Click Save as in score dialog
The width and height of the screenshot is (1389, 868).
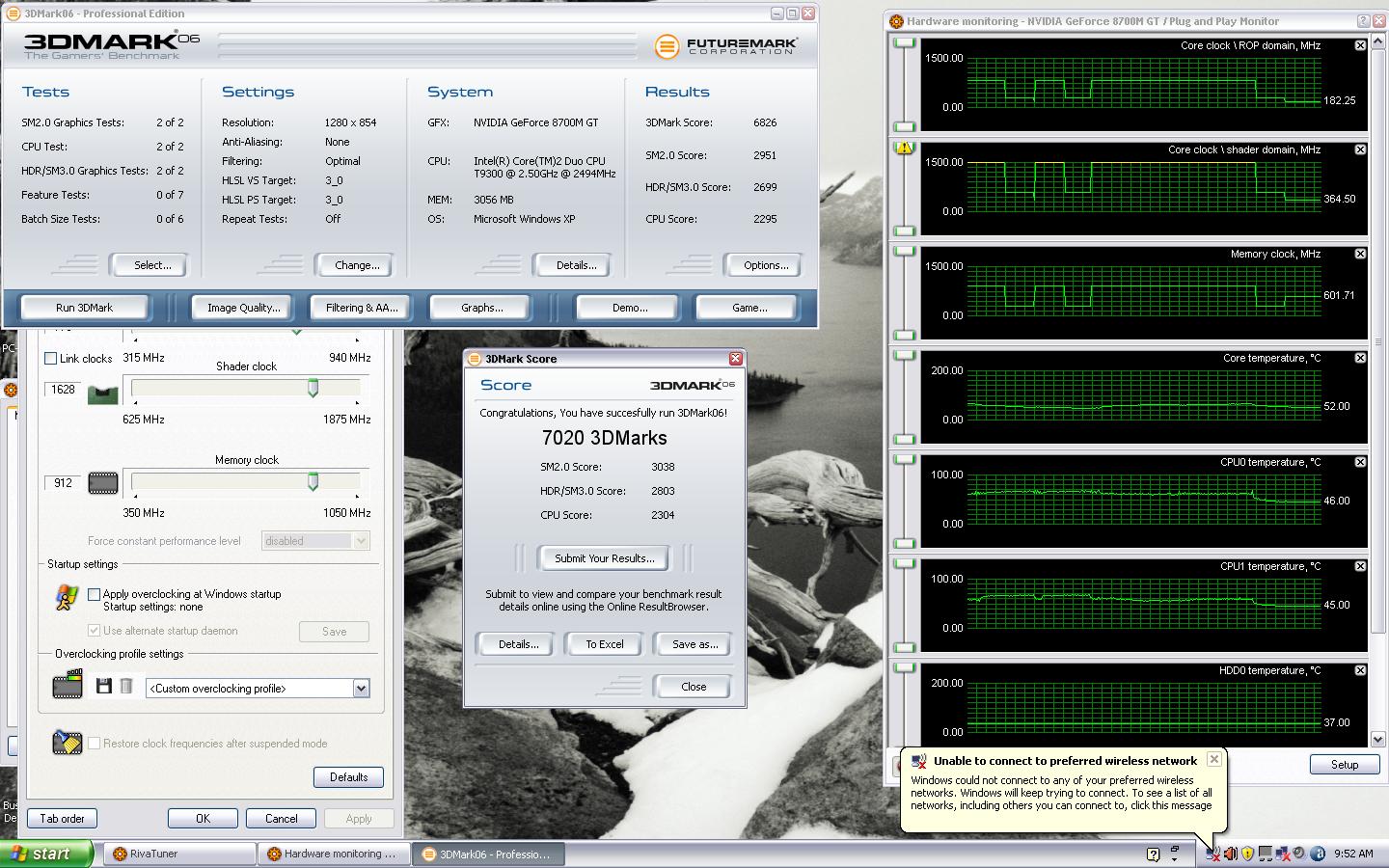[x=694, y=644]
